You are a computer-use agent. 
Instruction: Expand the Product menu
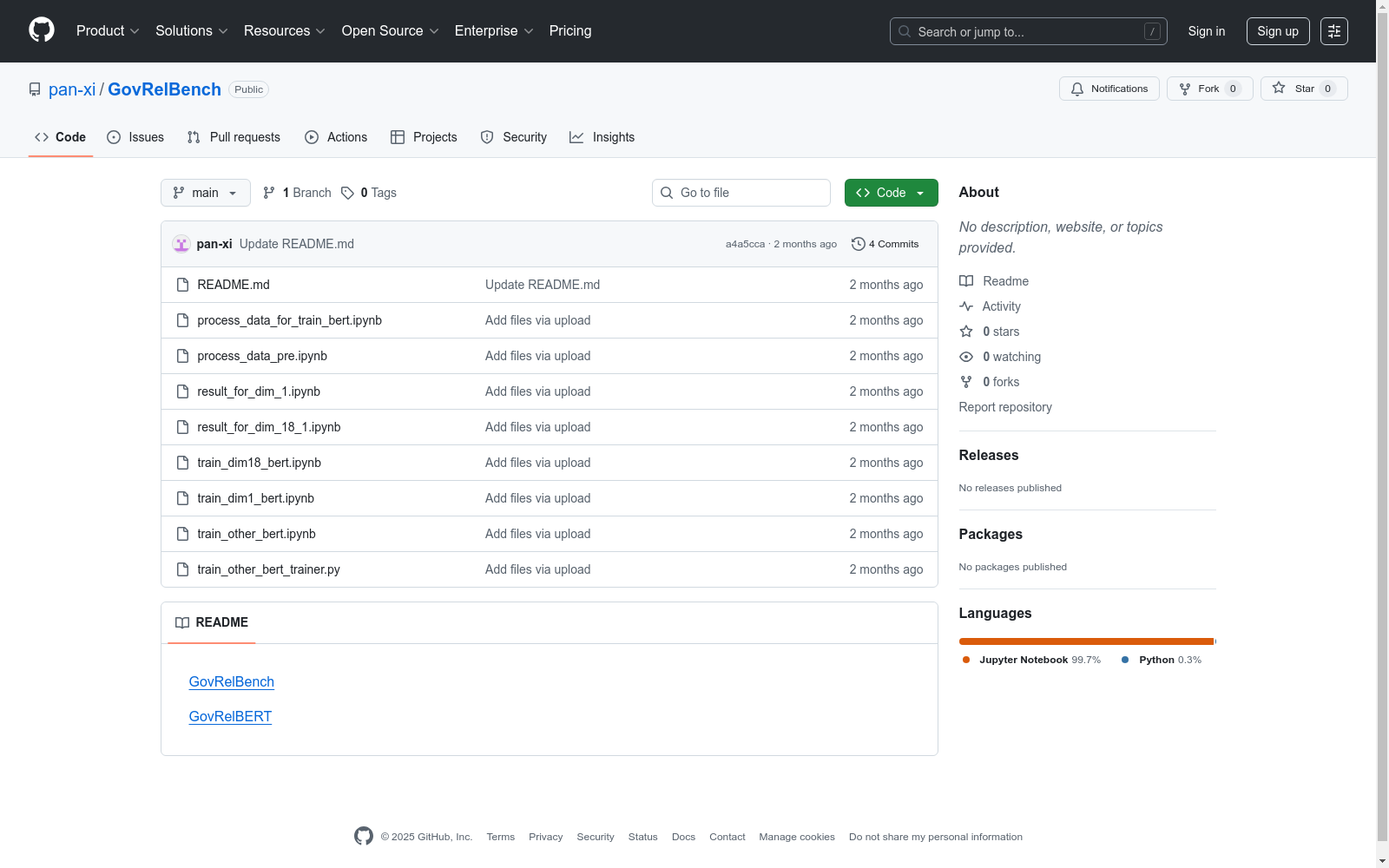pyautogui.click(x=108, y=31)
